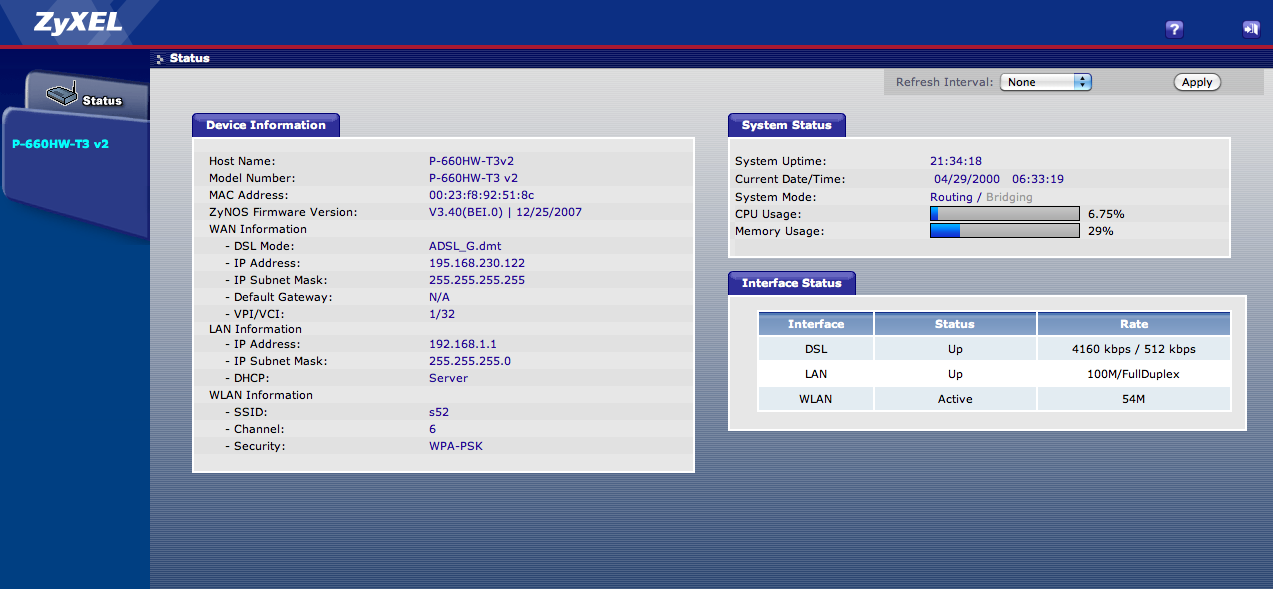The height and width of the screenshot is (589, 1273).
Task: Open P-660HW-T3 v2 sidebar menu item
Action: (x=60, y=144)
